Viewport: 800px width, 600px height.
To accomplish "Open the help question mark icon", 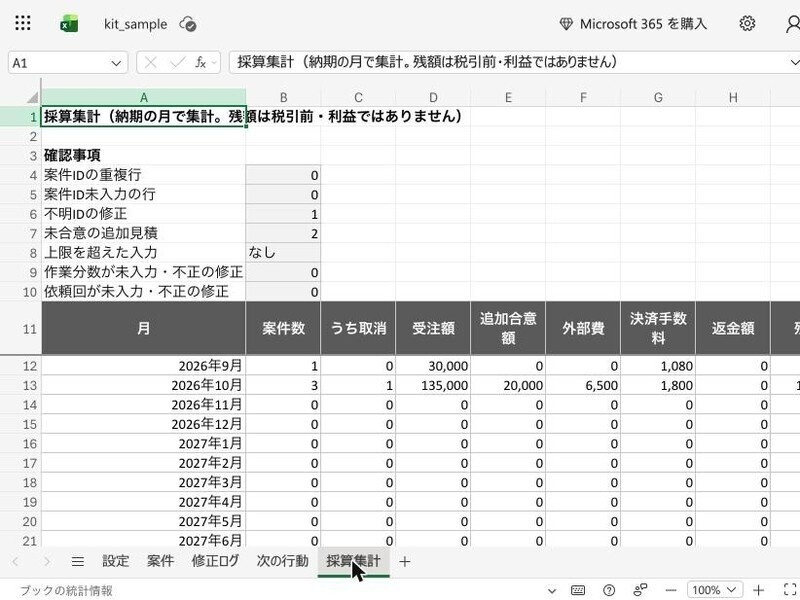I will 609,590.
